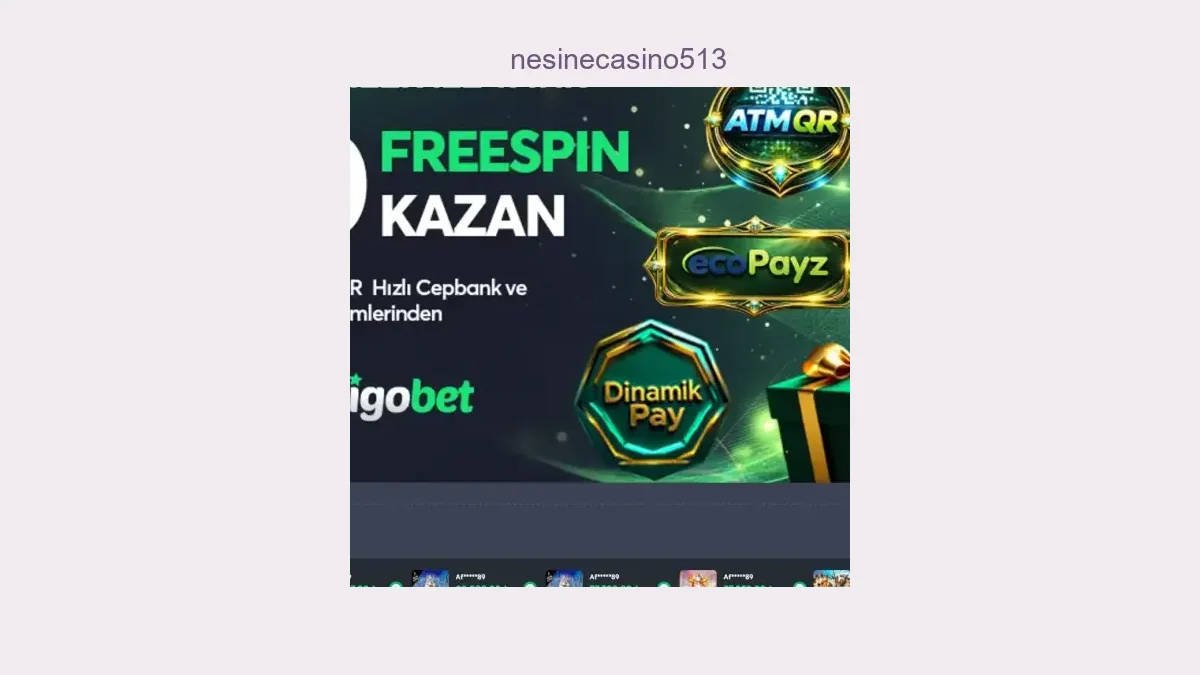The width and height of the screenshot is (1200, 675).
Task: Click green circle before first blue thumbnail
Action: (x=396, y=585)
